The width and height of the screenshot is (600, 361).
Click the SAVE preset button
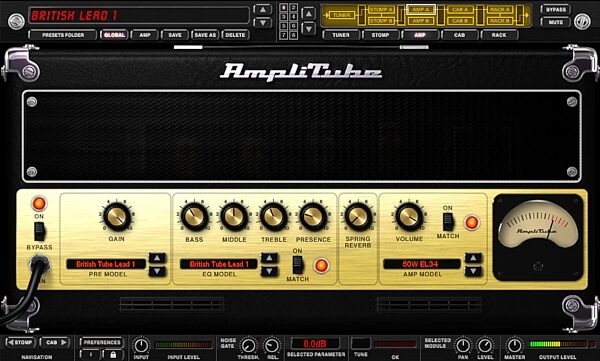pos(175,35)
